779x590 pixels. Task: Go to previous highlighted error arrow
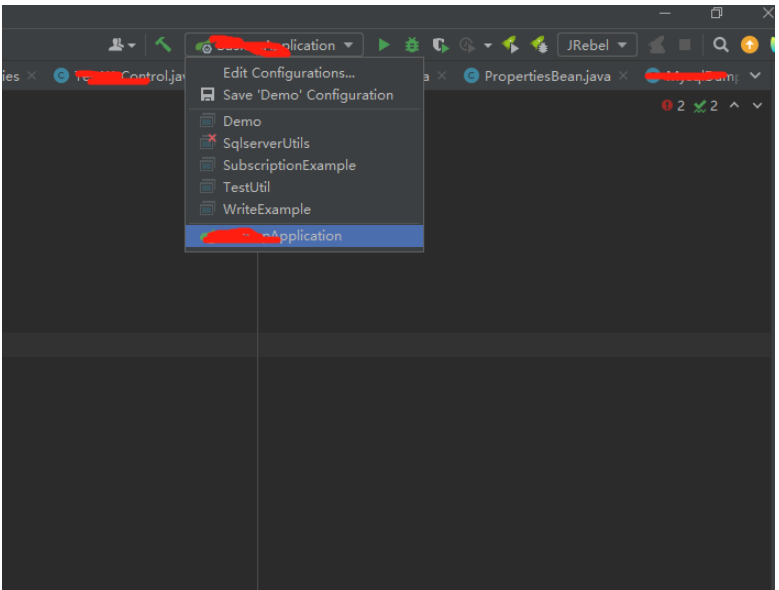734,105
